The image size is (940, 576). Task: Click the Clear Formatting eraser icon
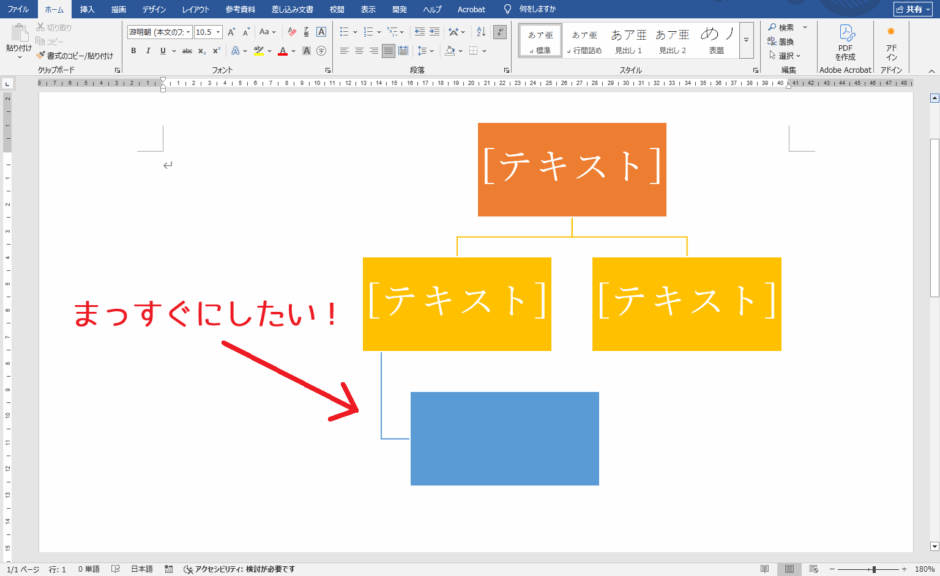click(292, 32)
